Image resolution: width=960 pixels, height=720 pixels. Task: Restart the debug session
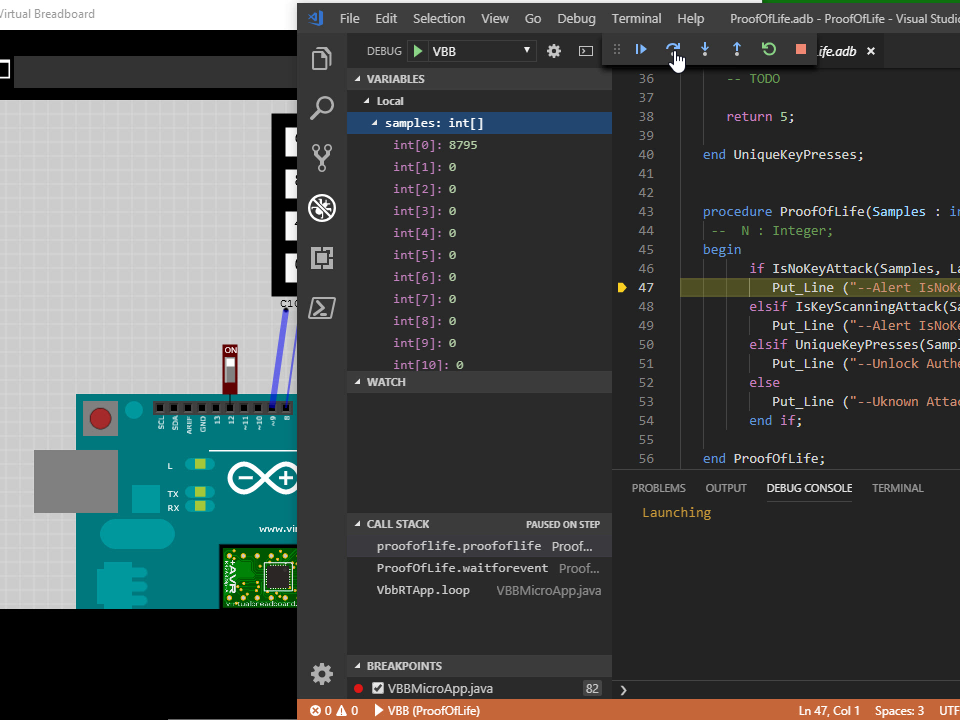pyautogui.click(x=768, y=49)
